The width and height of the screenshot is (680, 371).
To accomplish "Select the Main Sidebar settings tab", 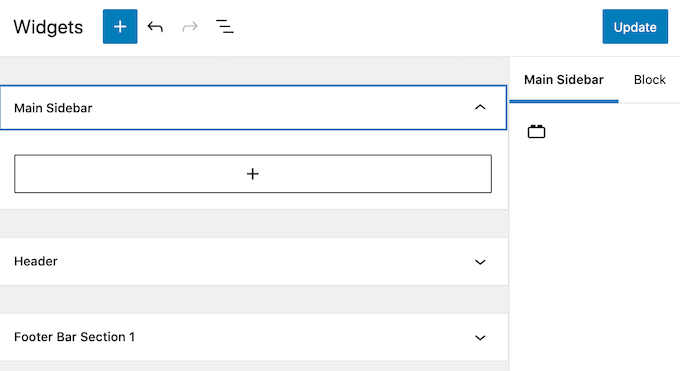I will [x=564, y=80].
